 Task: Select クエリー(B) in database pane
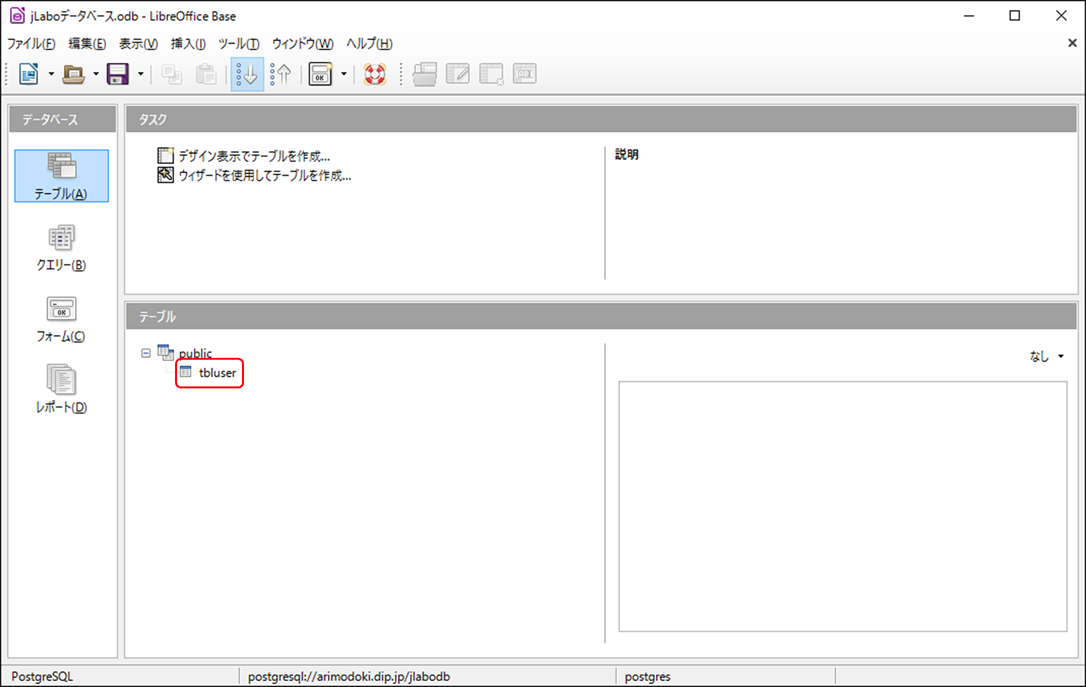coord(62,247)
